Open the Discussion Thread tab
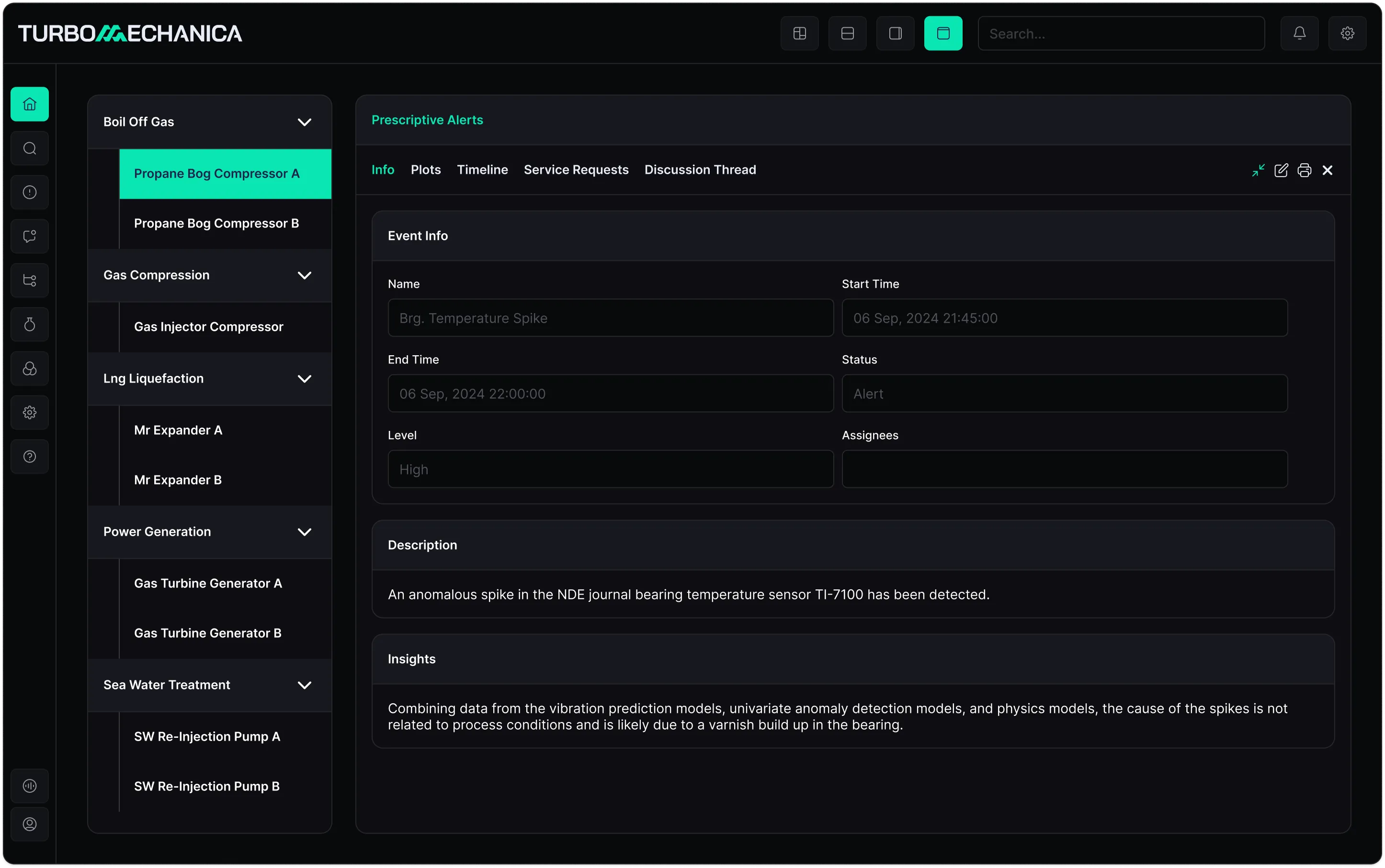The width and height of the screenshot is (1385, 868). pos(700,169)
